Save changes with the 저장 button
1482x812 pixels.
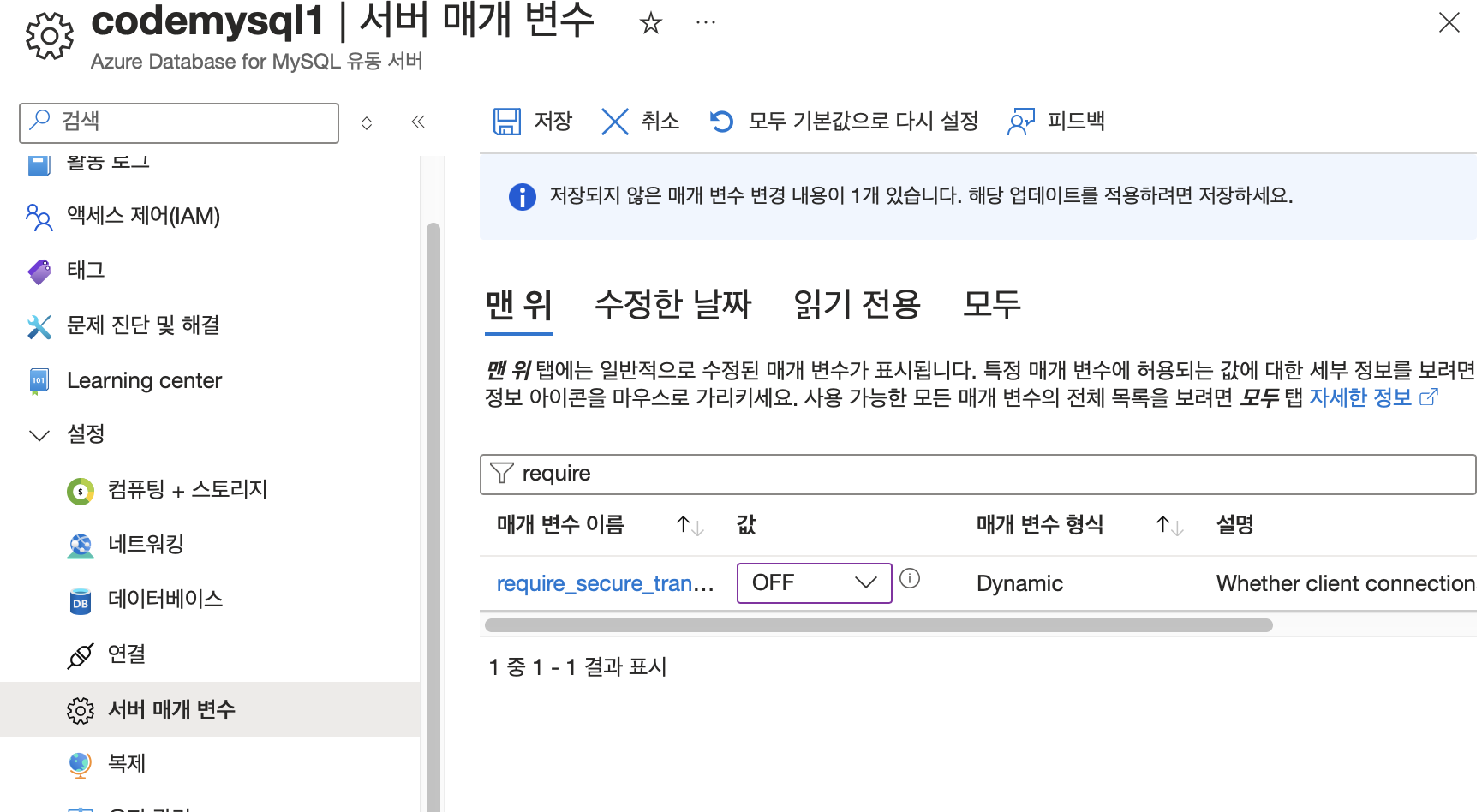533,122
